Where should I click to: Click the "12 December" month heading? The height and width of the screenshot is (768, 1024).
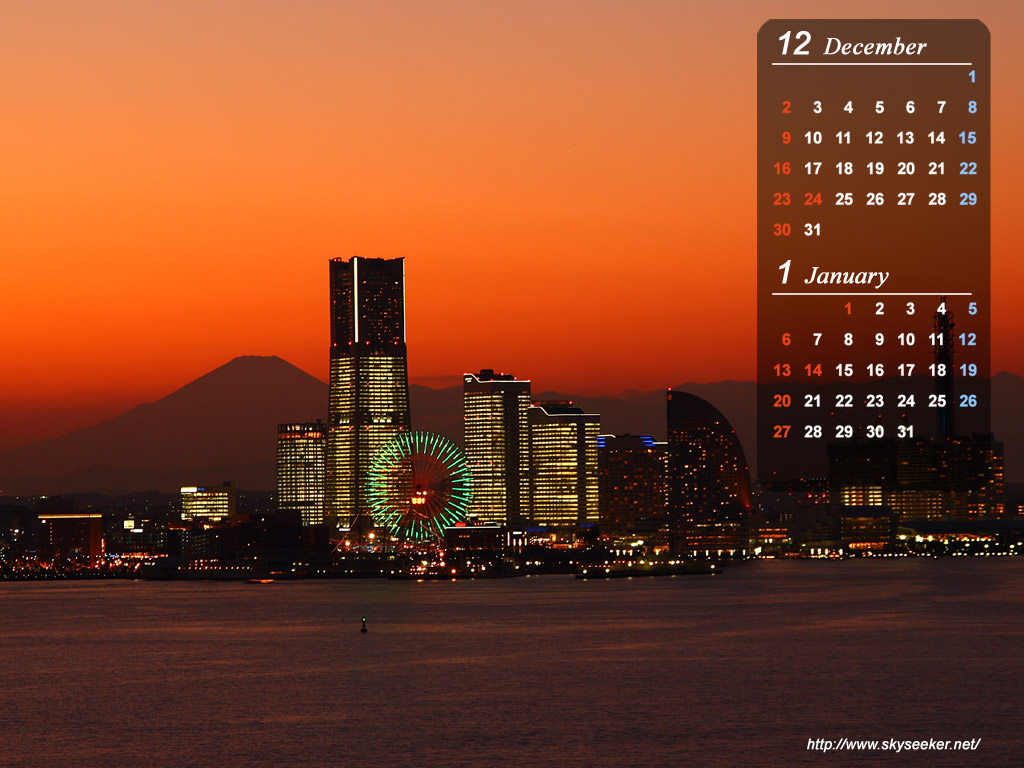852,45
